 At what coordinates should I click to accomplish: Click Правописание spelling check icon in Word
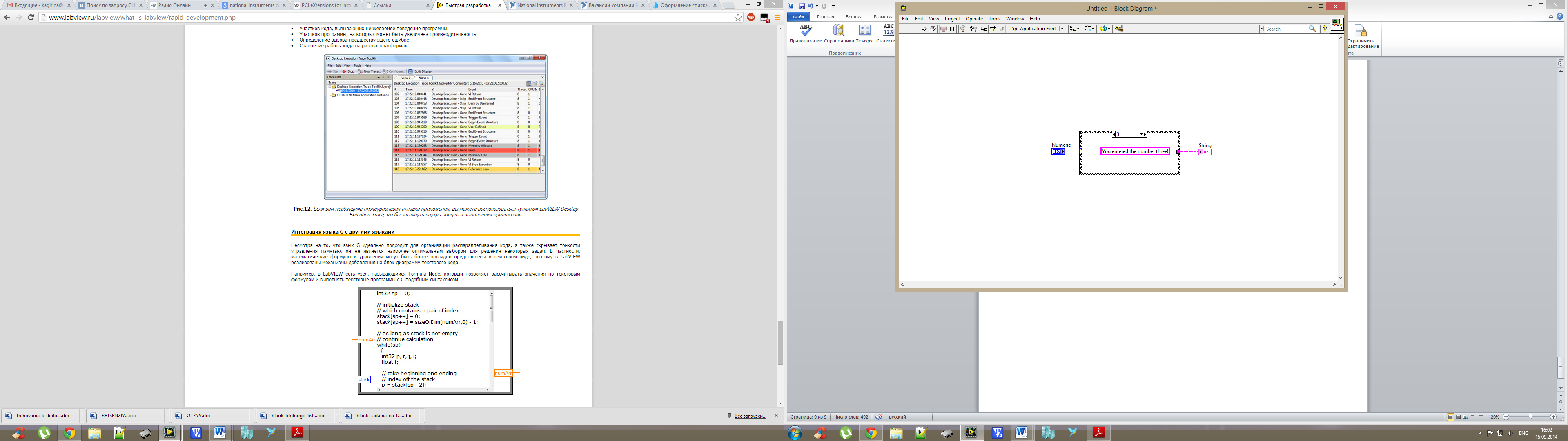pos(806,33)
